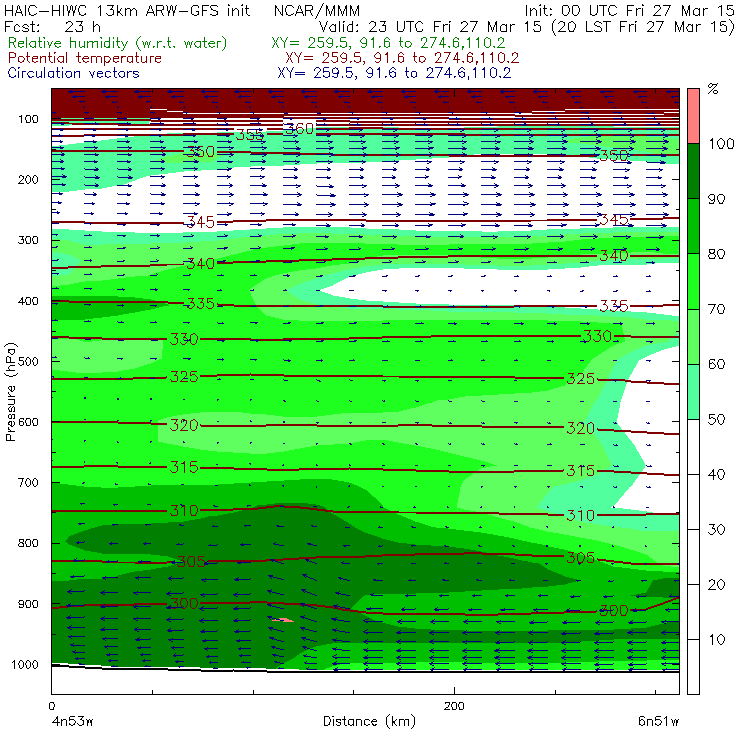The image size is (740, 740).
Task: Click the 500 hPa pressure axis tick label
Action: [x=28, y=362]
